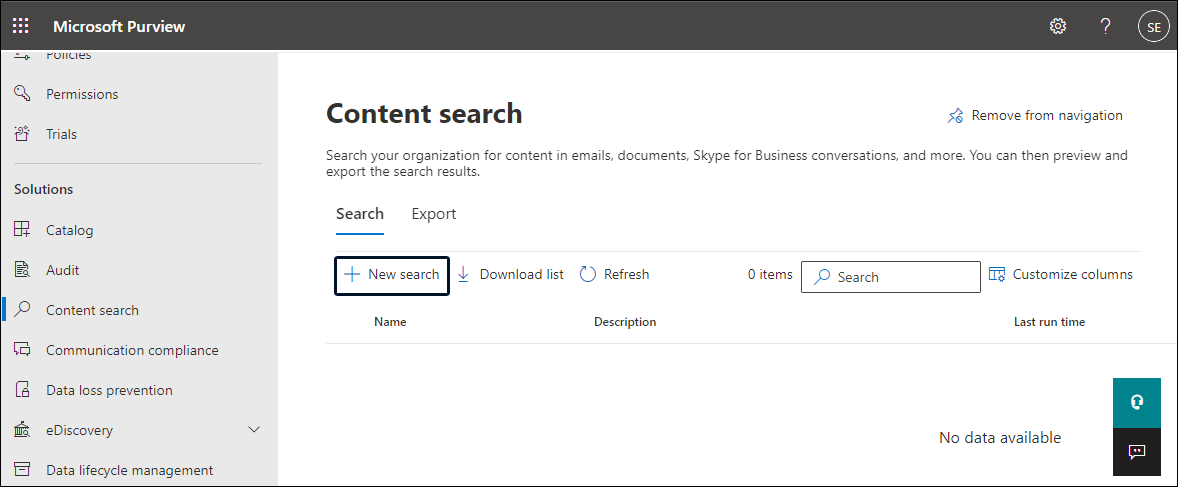Open Trials in the navigation
The height and width of the screenshot is (487, 1178).
point(62,135)
